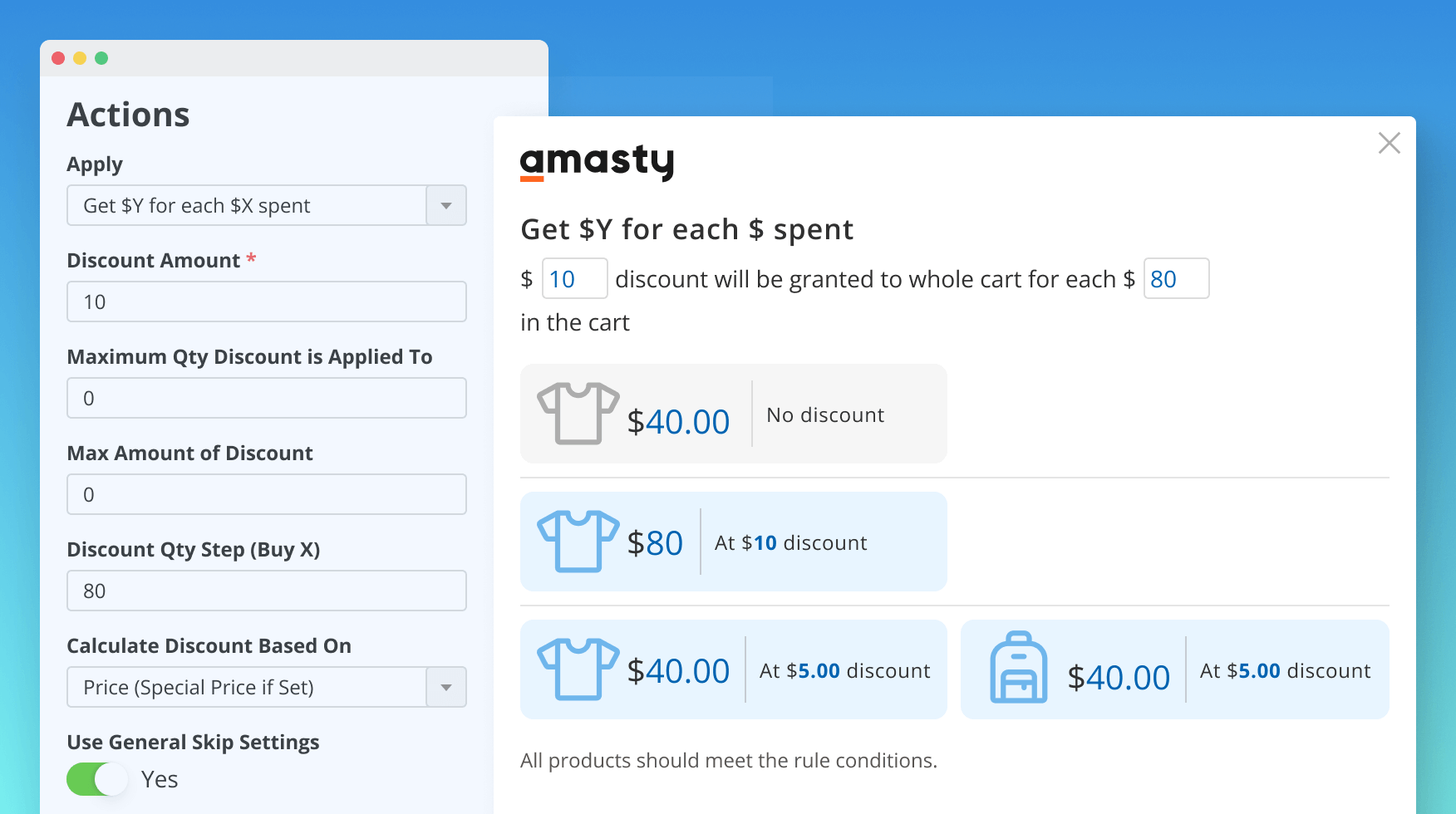Click the blue t-shirt icon beside $80
The height and width of the screenshot is (814, 1456).
tap(578, 541)
